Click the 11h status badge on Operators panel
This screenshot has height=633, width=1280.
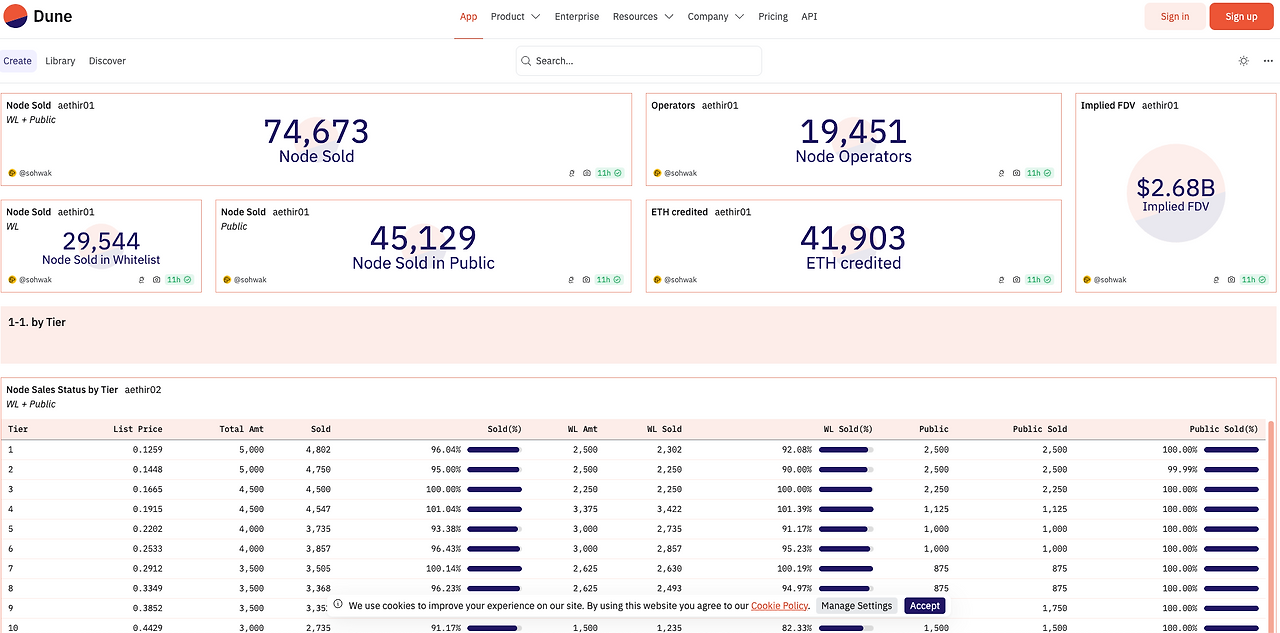point(1038,173)
